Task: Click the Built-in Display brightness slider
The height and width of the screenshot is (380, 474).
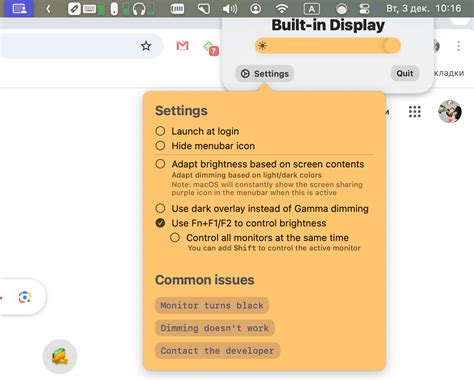Action: (328, 46)
